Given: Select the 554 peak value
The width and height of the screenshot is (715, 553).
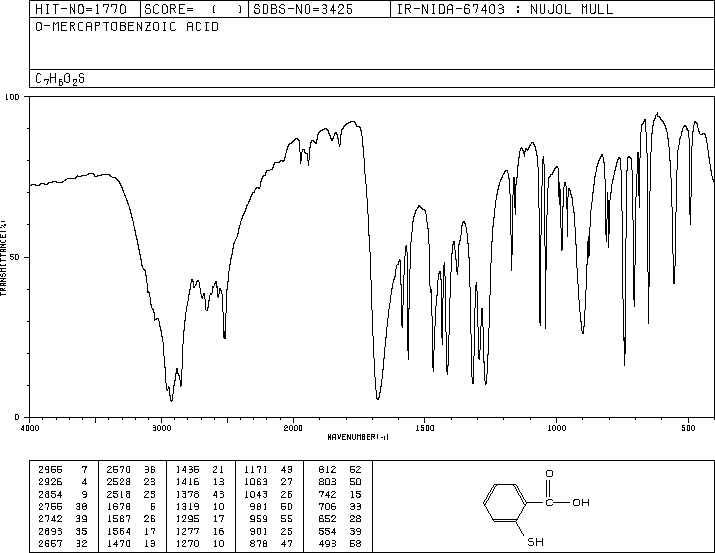Looking at the screenshot, I should 327,531.
